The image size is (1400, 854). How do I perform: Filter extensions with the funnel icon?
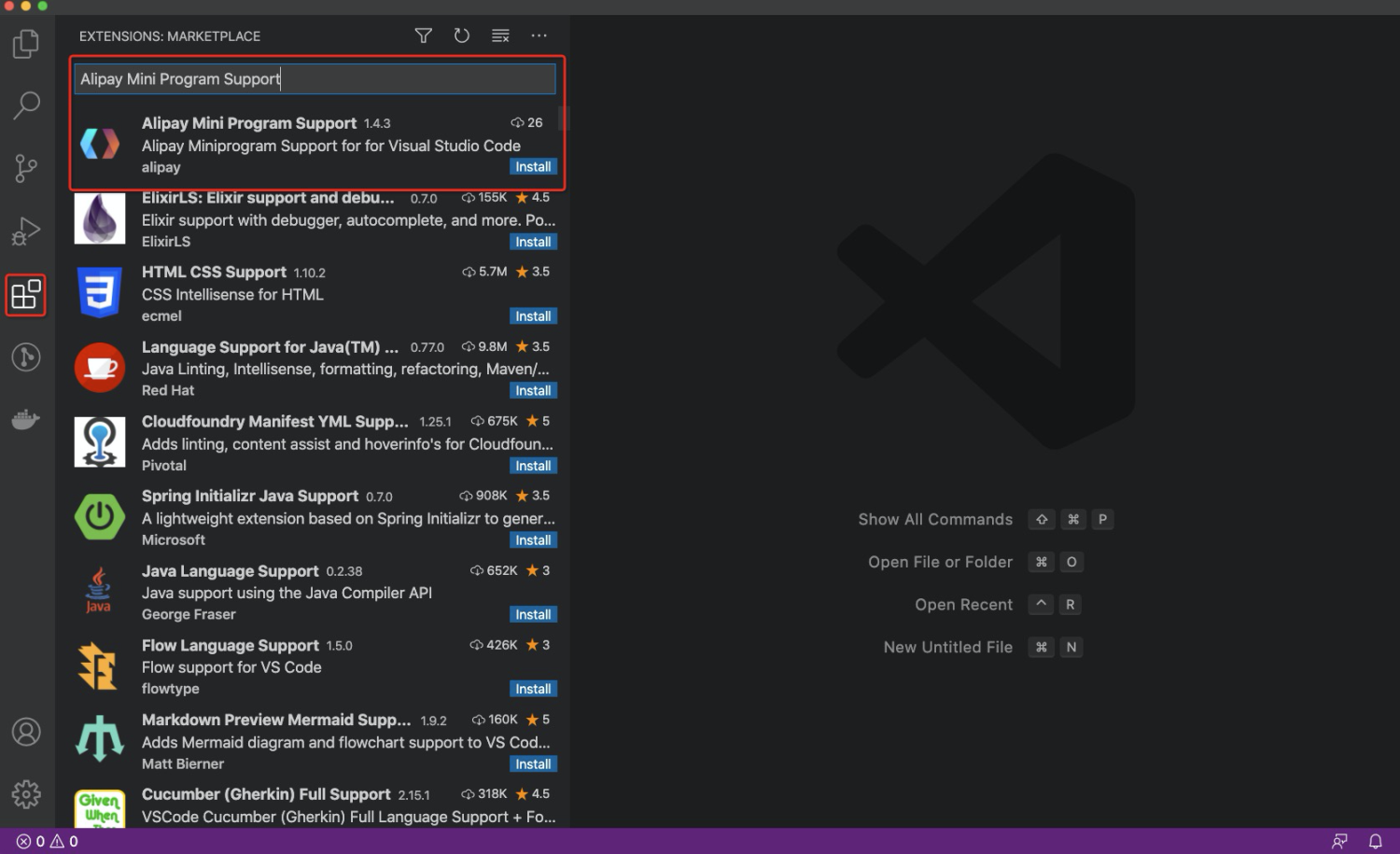coord(423,35)
